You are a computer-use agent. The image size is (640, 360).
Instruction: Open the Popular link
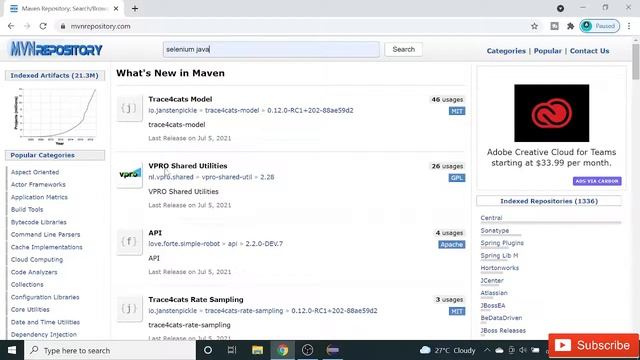pyautogui.click(x=547, y=51)
